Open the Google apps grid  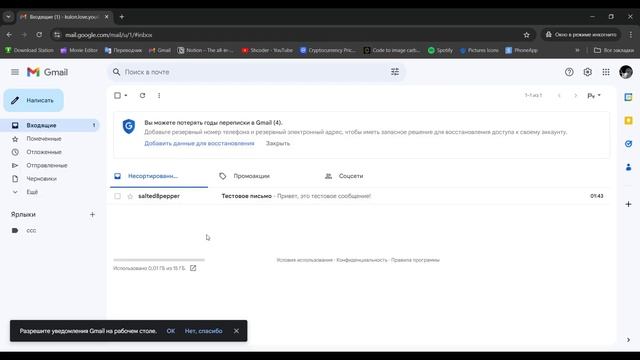[x=606, y=72]
